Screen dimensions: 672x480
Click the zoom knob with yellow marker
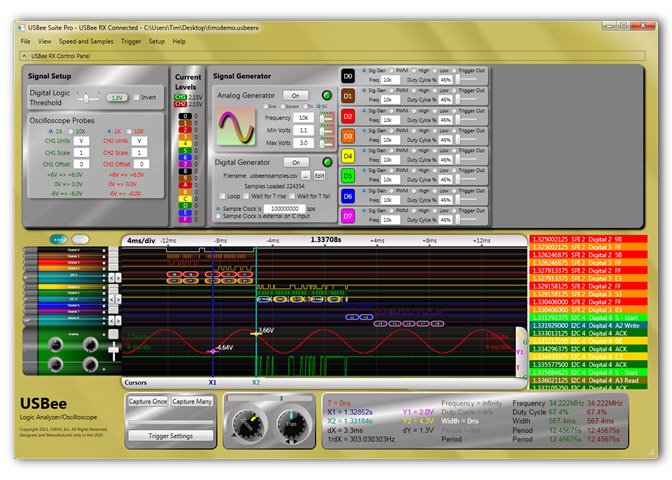tap(247, 424)
